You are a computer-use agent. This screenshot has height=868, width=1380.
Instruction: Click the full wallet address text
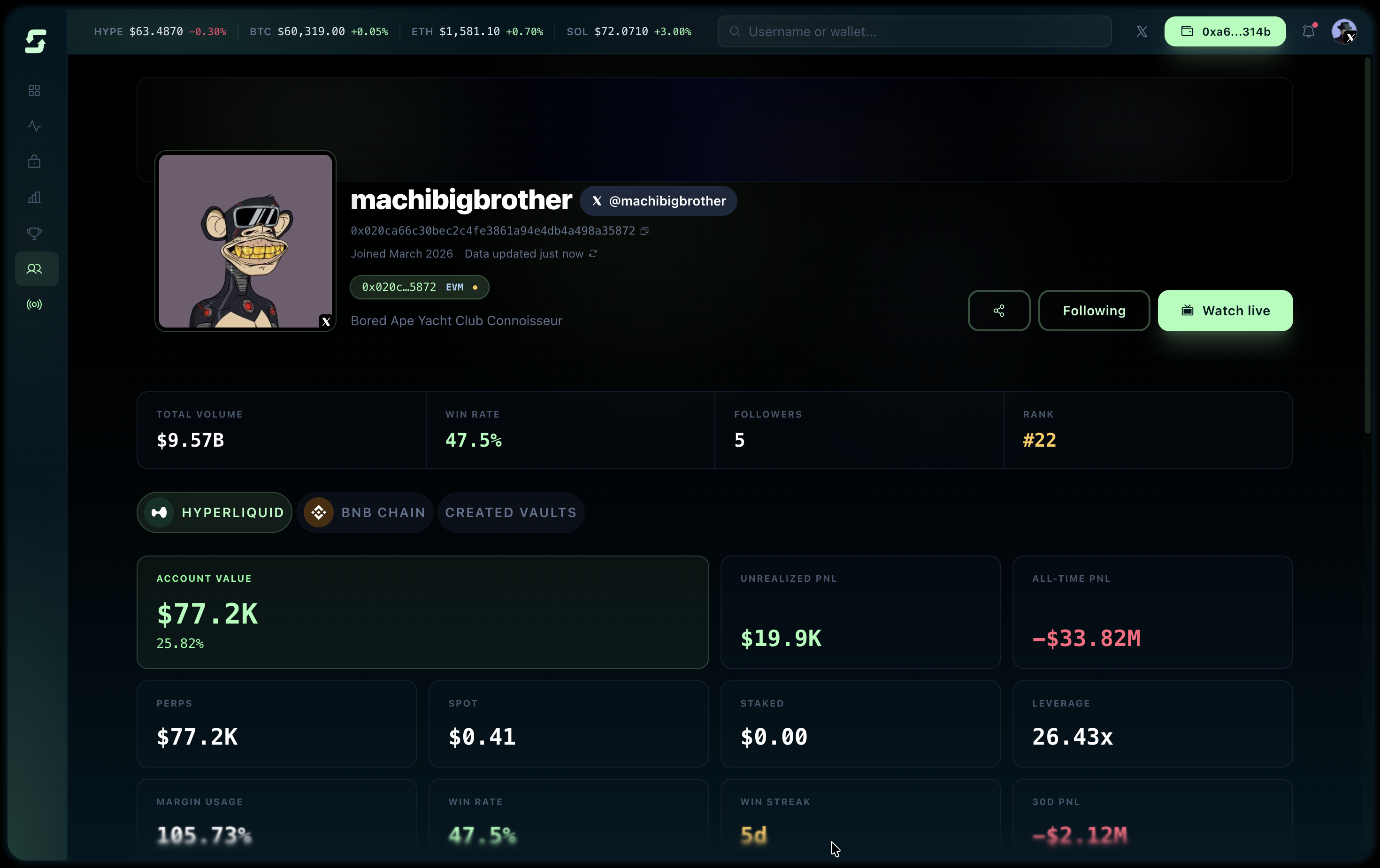coord(493,231)
